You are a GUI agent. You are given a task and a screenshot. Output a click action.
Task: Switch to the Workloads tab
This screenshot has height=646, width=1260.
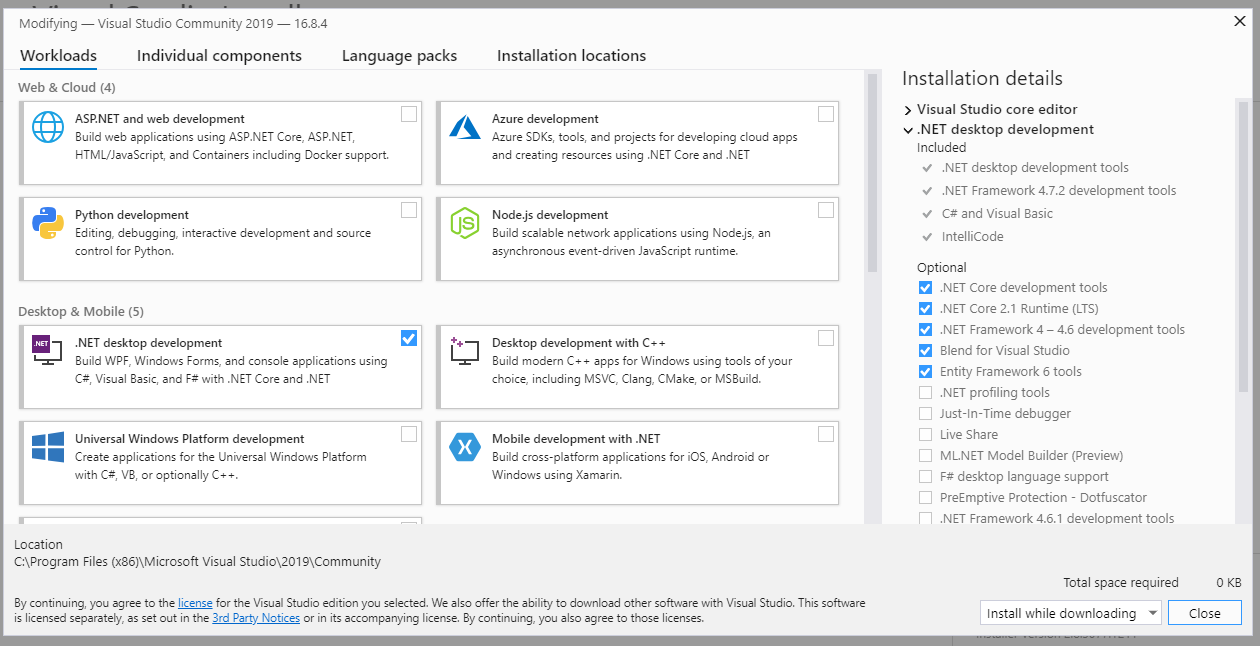tap(58, 56)
